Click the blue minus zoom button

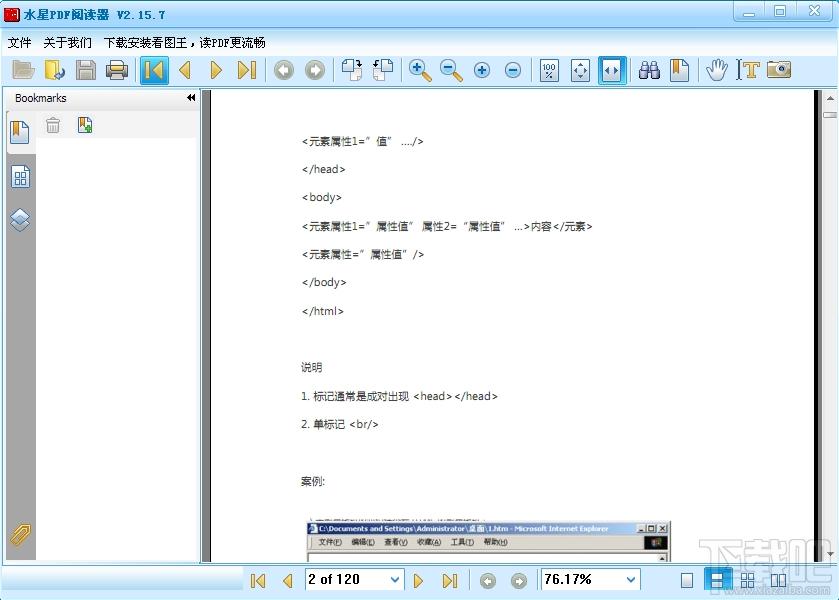coord(513,70)
